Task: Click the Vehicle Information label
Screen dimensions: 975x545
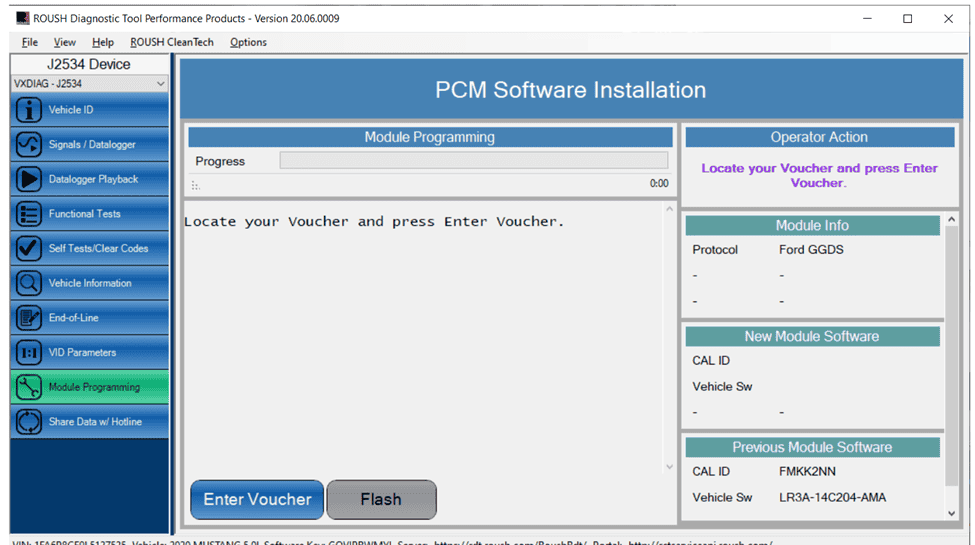Action: pyautogui.click(x=90, y=283)
